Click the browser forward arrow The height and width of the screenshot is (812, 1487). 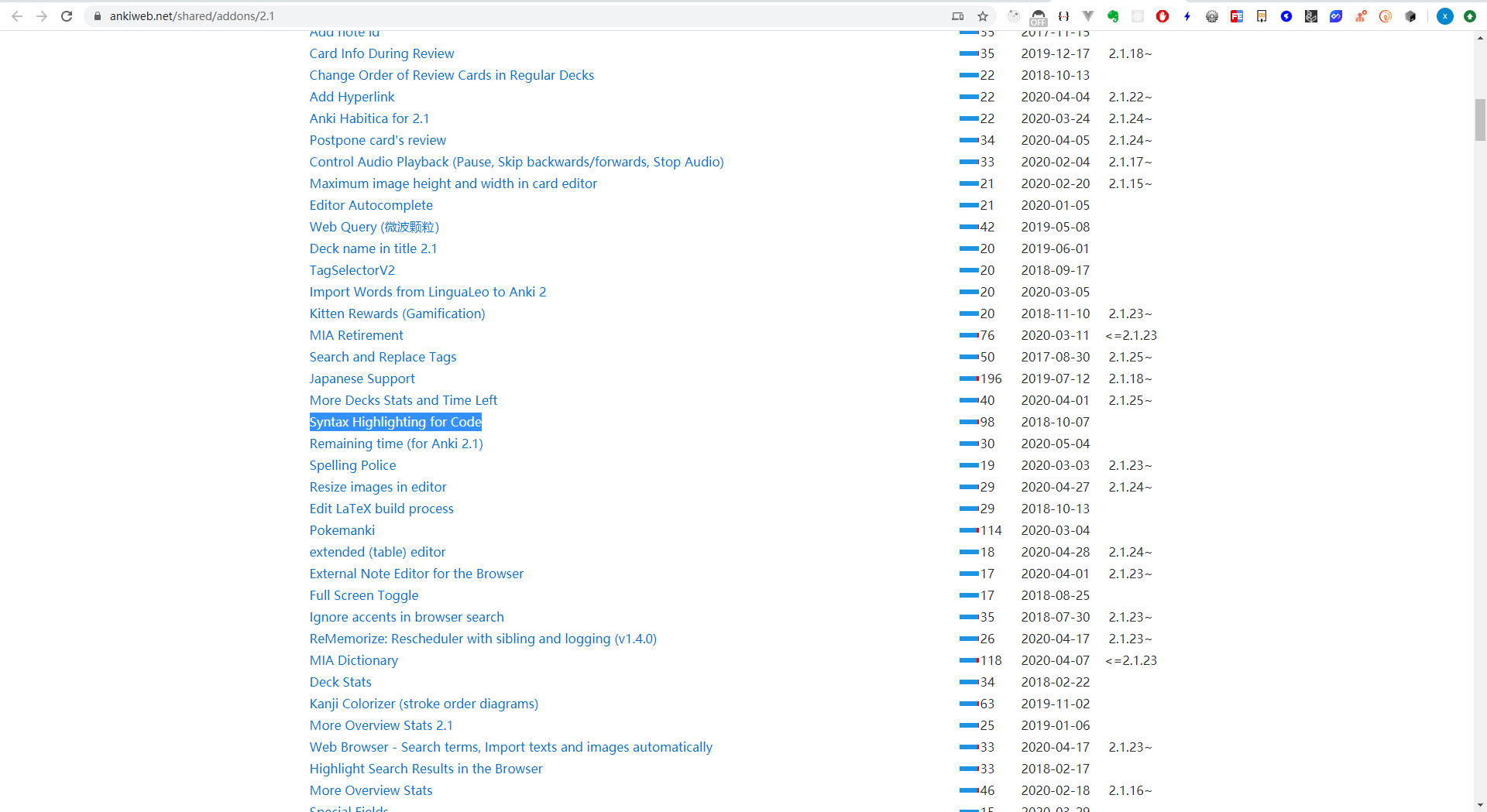(42, 16)
